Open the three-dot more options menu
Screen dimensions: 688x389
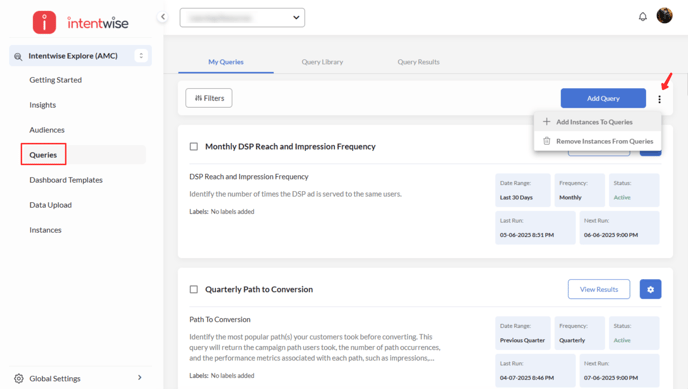pyautogui.click(x=659, y=99)
